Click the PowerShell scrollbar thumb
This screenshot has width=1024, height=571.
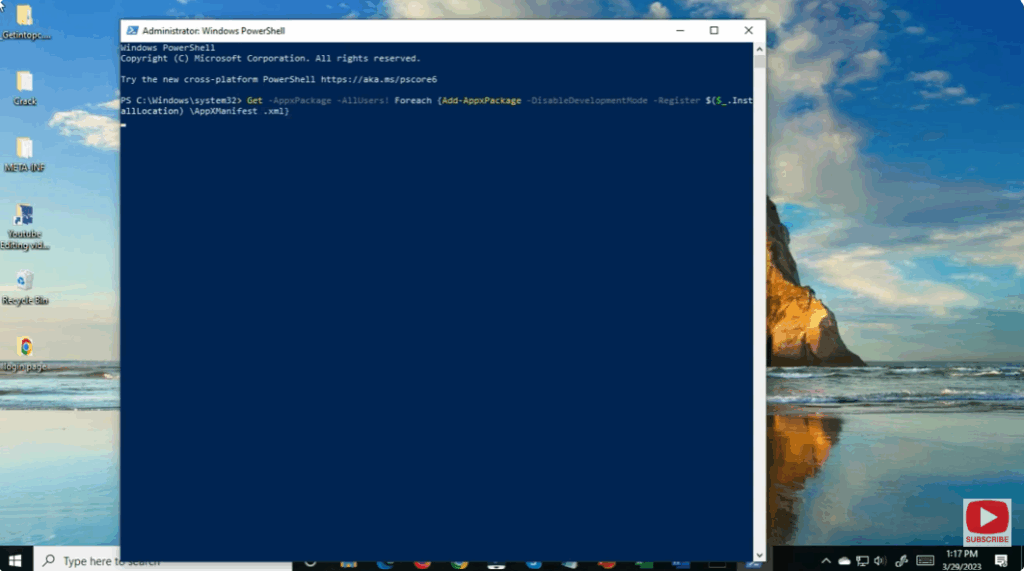pyautogui.click(x=759, y=61)
